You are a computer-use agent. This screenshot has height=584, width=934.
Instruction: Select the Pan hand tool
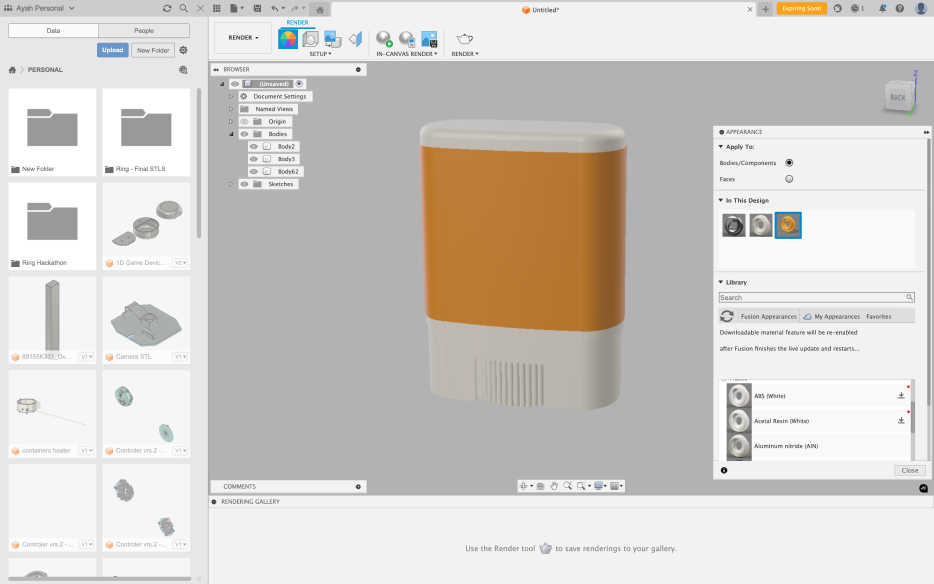[x=554, y=486]
